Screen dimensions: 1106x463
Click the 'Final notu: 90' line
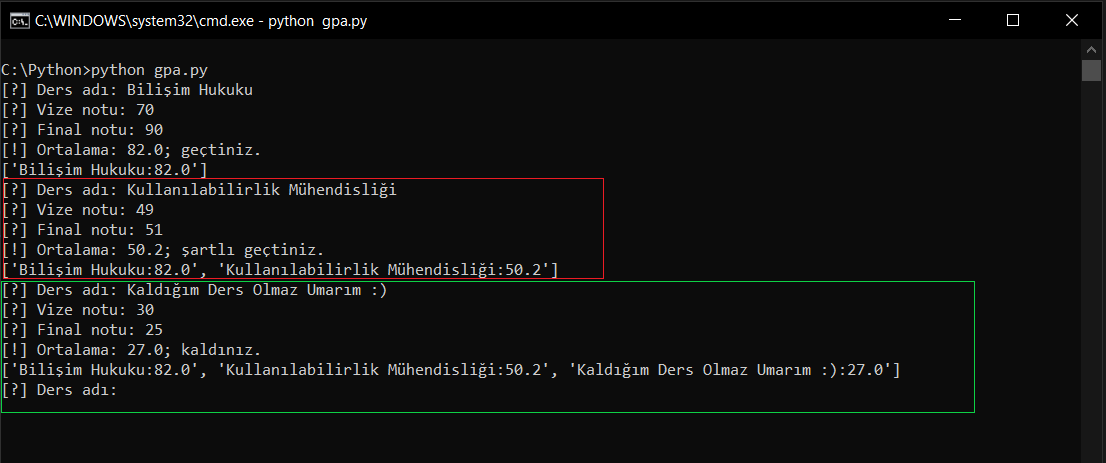click(82, 130)
